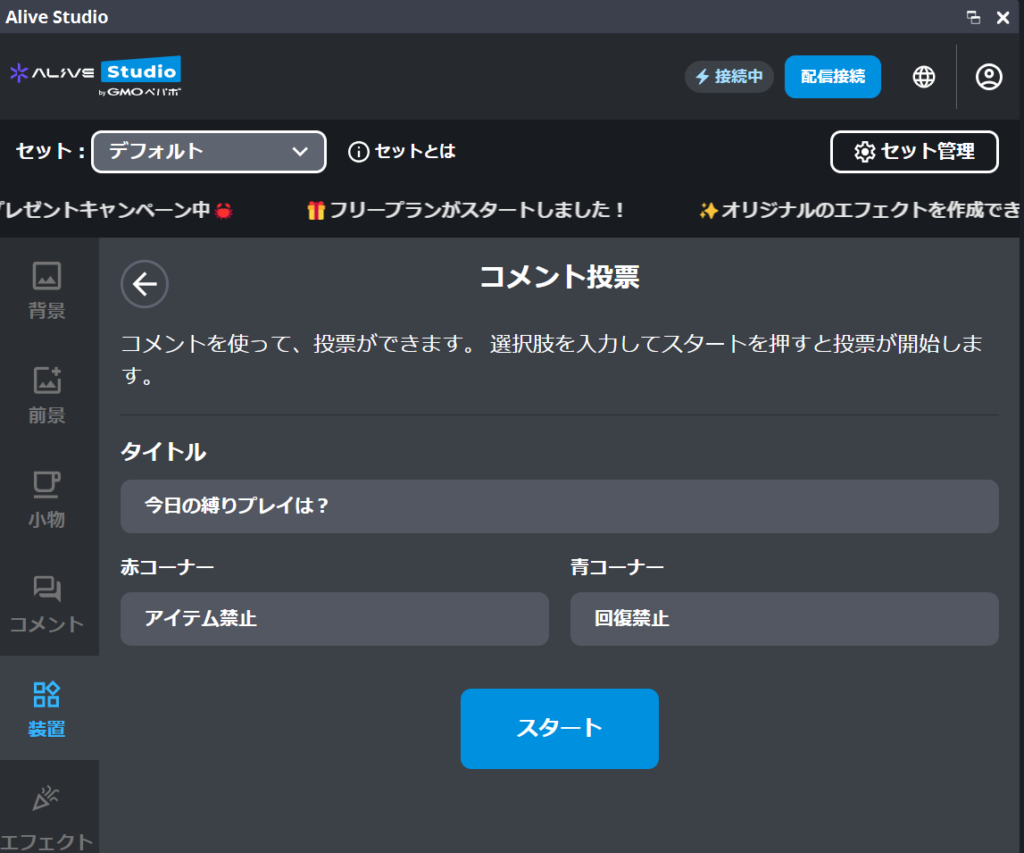
Task: Click the フリープラン announcement in the ticker
Action: (466, 210)
